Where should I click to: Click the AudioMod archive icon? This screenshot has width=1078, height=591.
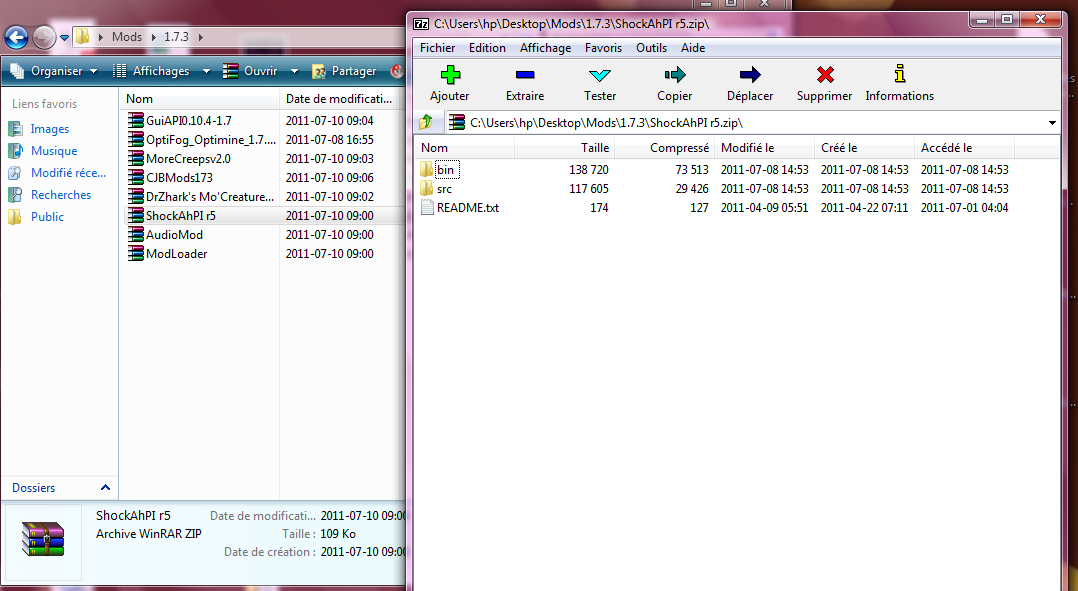coord(135,234)
